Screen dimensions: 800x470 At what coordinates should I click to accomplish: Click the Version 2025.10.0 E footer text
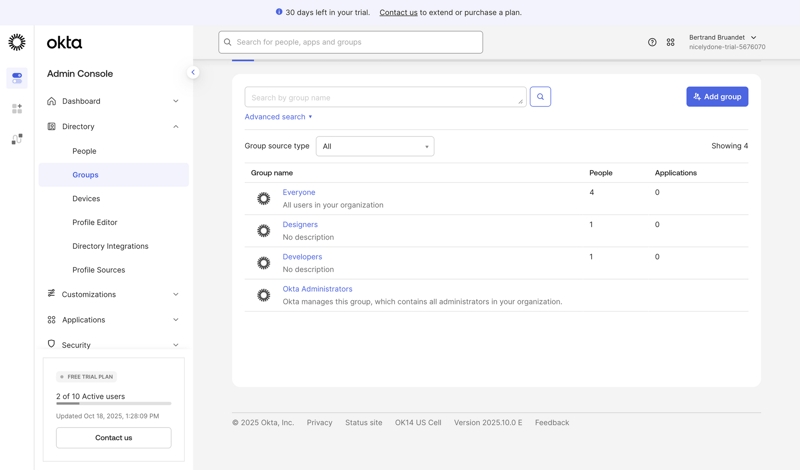[x=488, y=423]
